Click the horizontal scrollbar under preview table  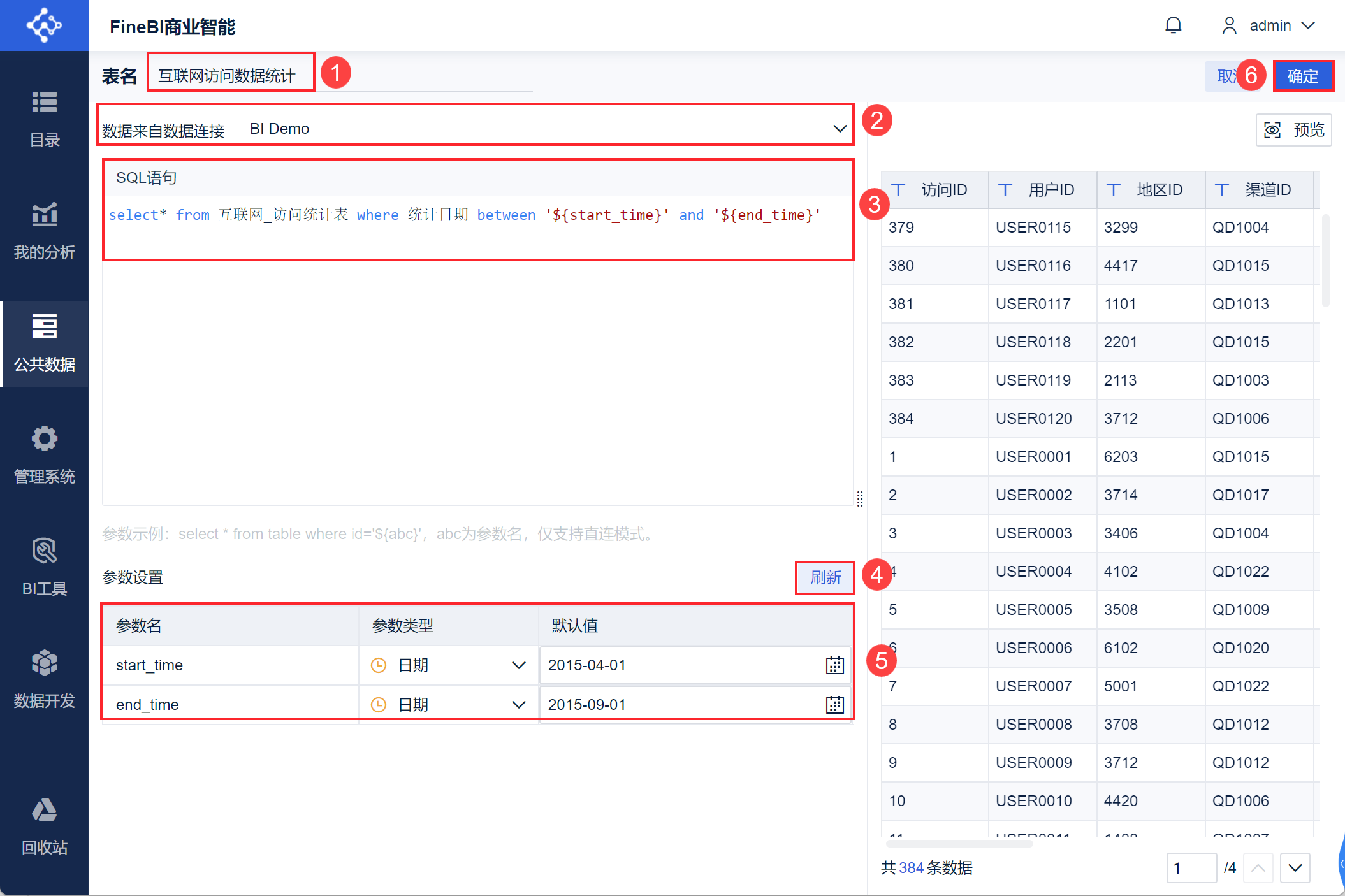[x=959, y=844]
